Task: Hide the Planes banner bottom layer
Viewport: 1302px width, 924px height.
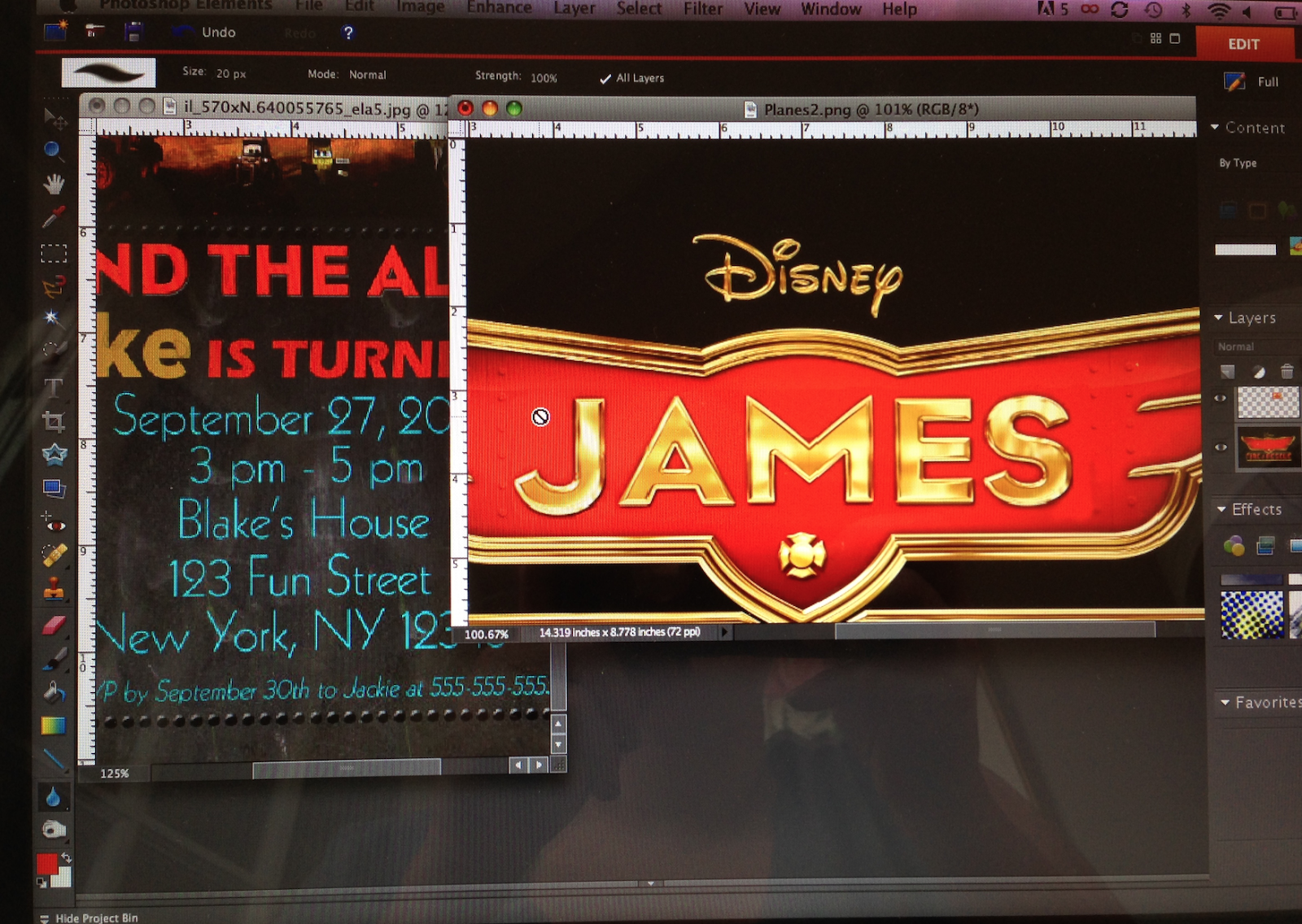Action: pos(1221,447)
